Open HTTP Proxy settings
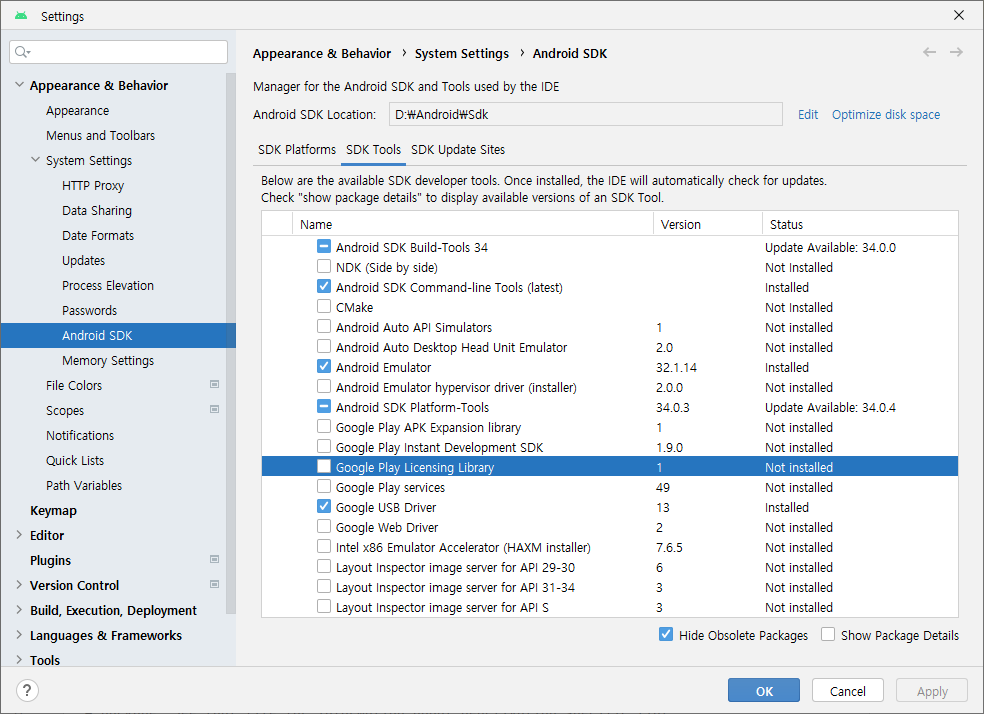The image size is (984, 714). [93, 186]
